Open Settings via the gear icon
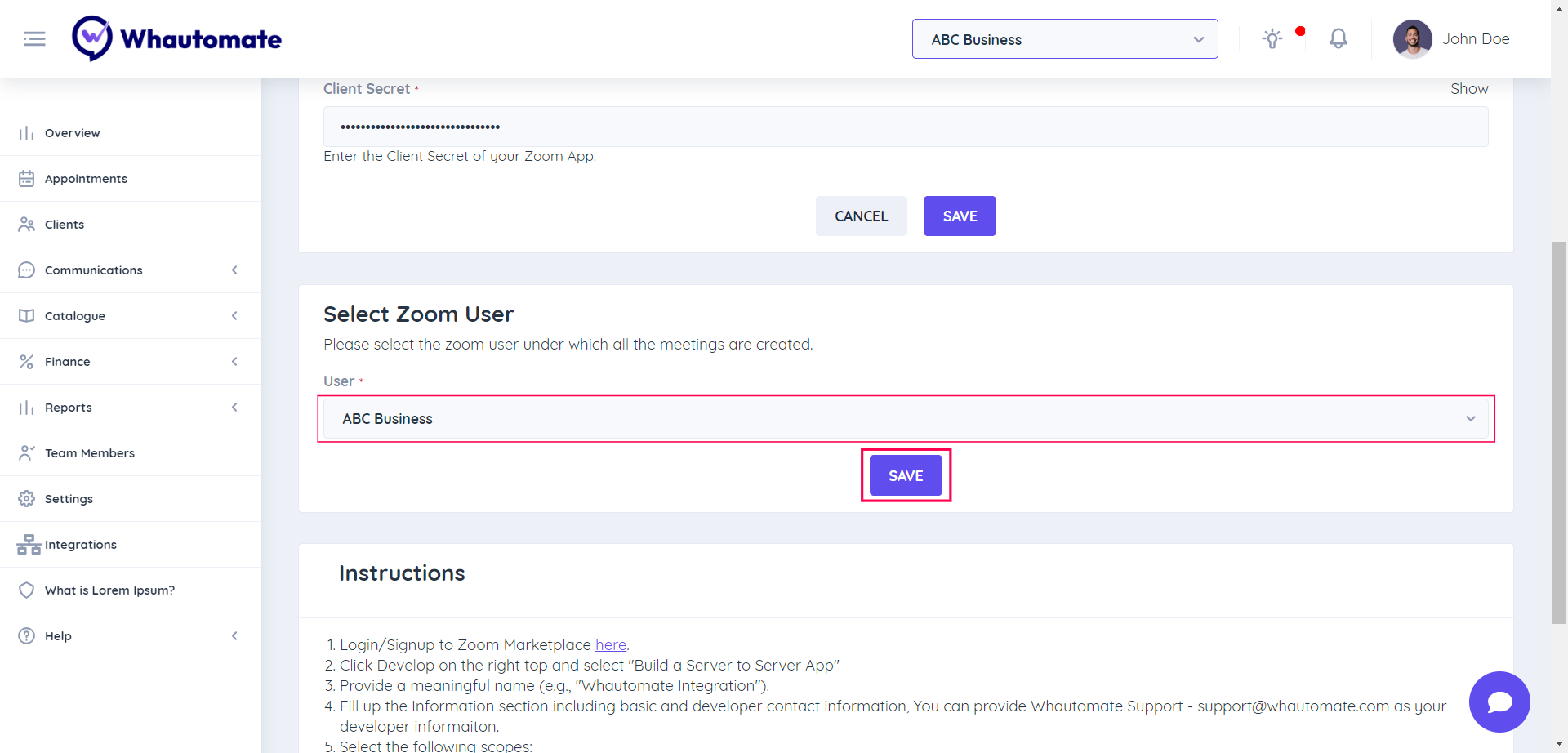The image size is (1568, 753). (27, 499)
